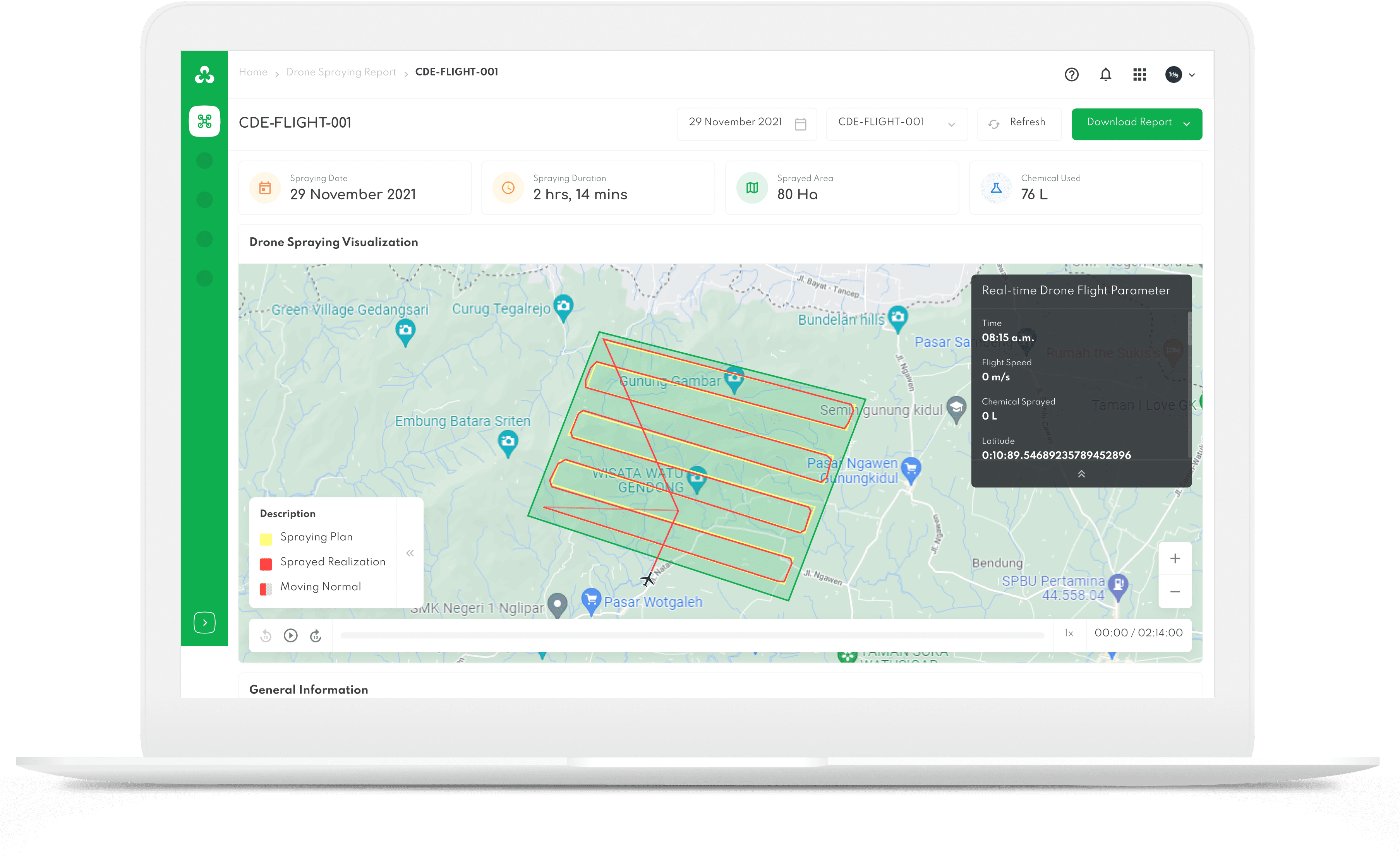Click the 76 L value
The image size is (1400, 861).
1034,195
